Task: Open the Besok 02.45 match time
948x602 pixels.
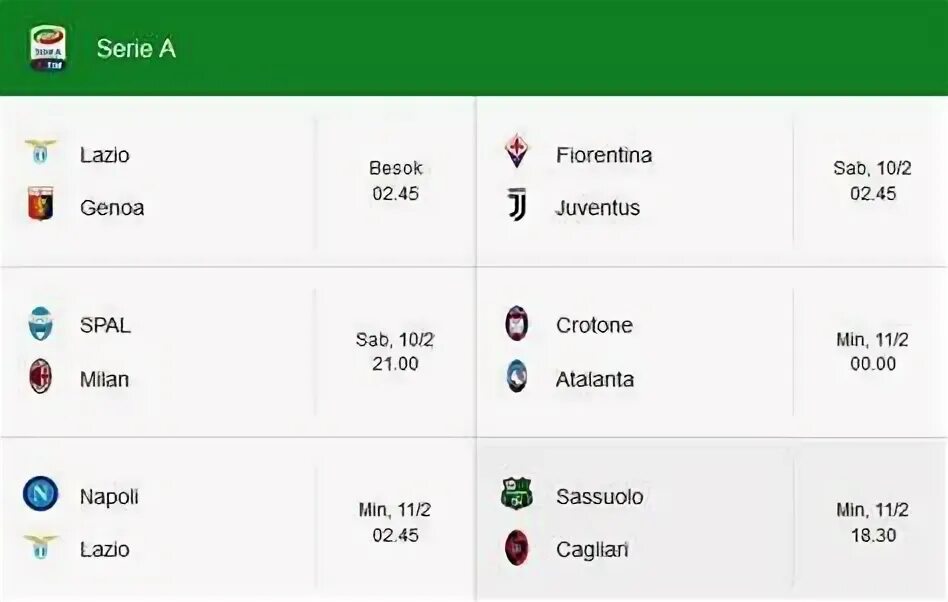Action: 395,181
